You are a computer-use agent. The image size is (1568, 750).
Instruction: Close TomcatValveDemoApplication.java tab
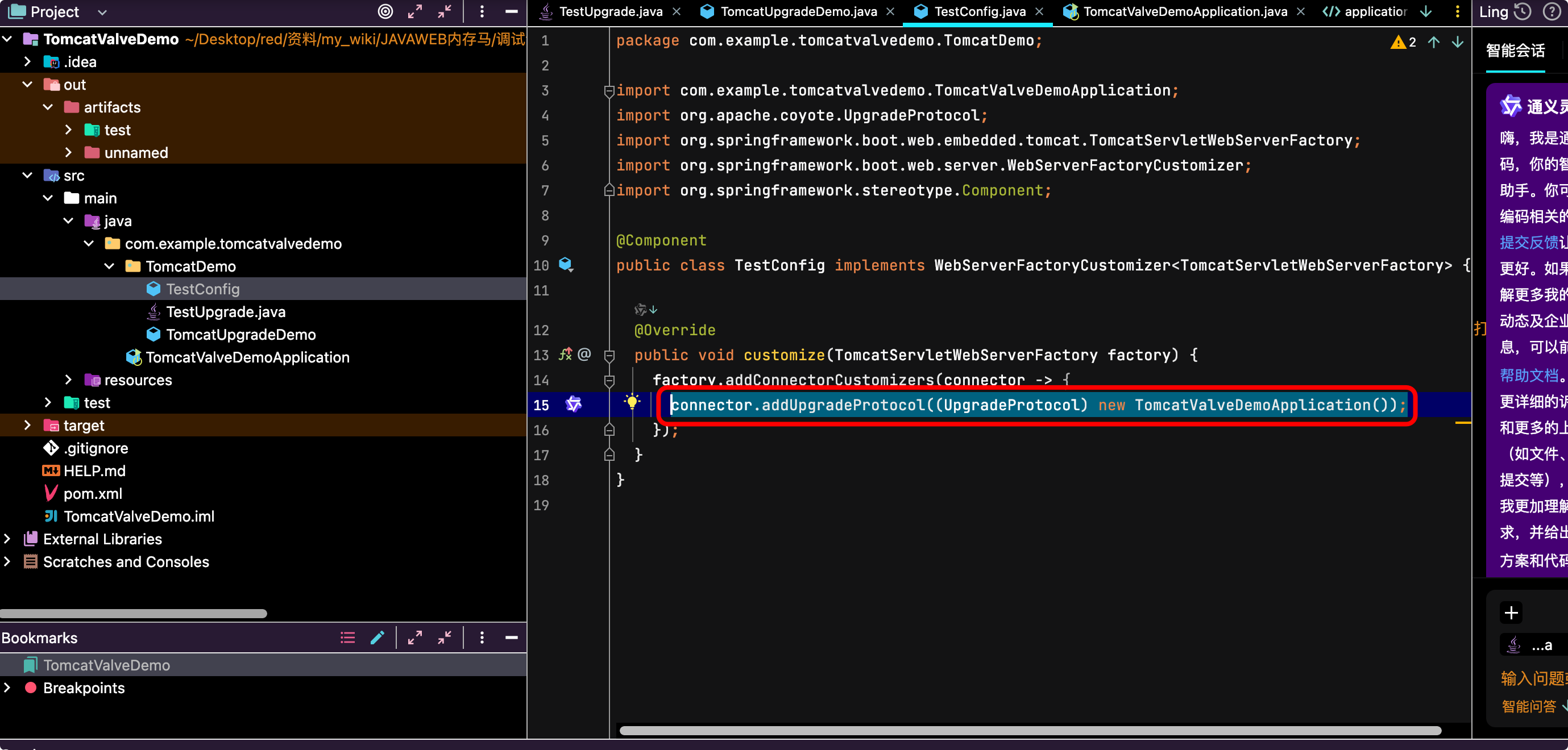click(1301, 11)
